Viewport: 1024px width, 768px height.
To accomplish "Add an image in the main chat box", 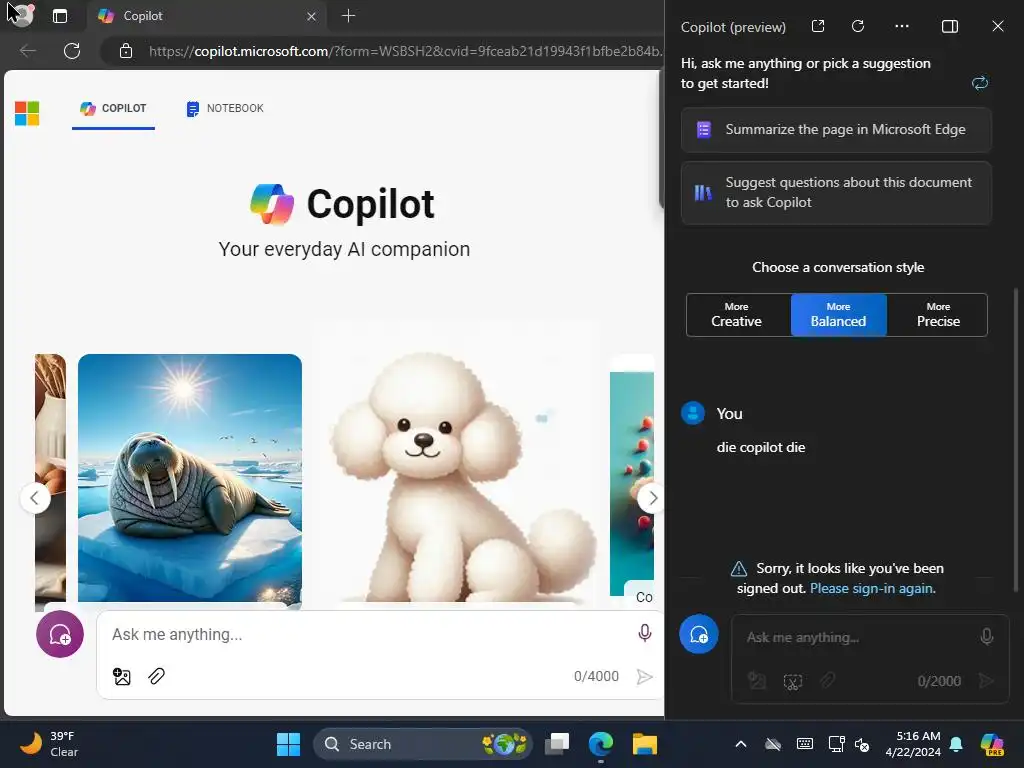I will pos(122,677).
